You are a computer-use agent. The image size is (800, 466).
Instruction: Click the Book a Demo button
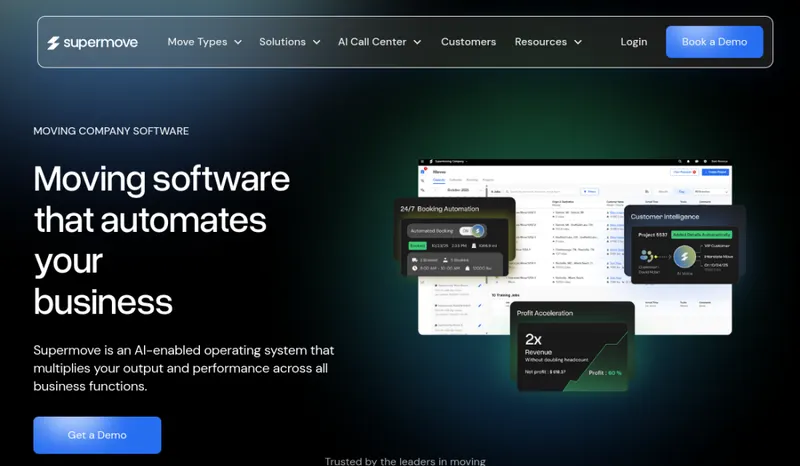pyautogui.click(x=714, y=42)
